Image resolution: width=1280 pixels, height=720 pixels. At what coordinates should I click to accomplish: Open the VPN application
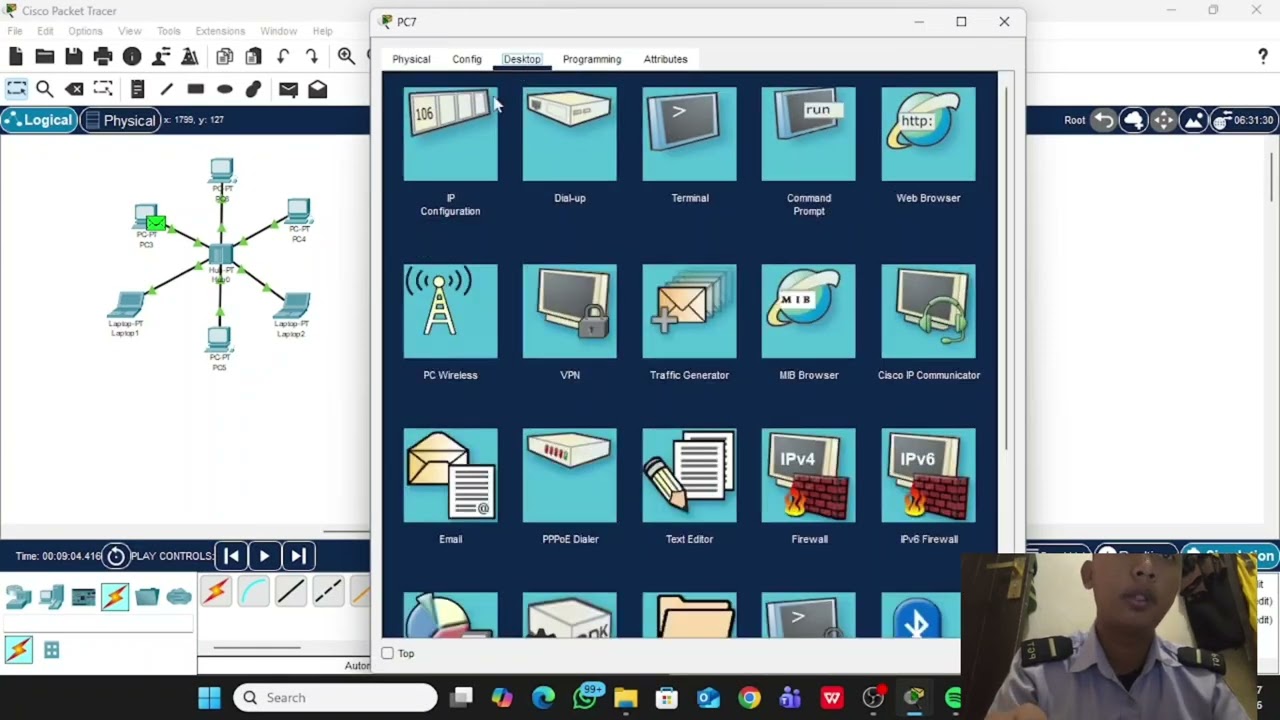(x=570, y=311)
